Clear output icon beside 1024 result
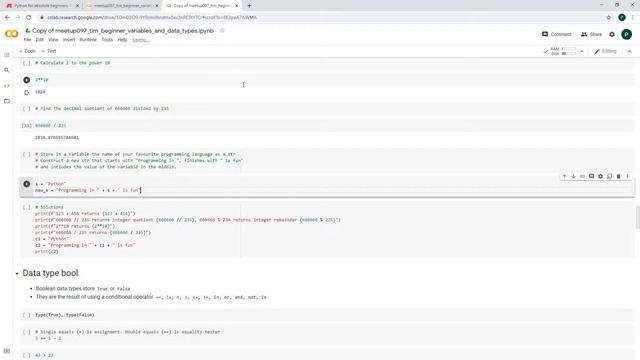The height and width of the screenshot is (360, 640). [x=27, y=92]
